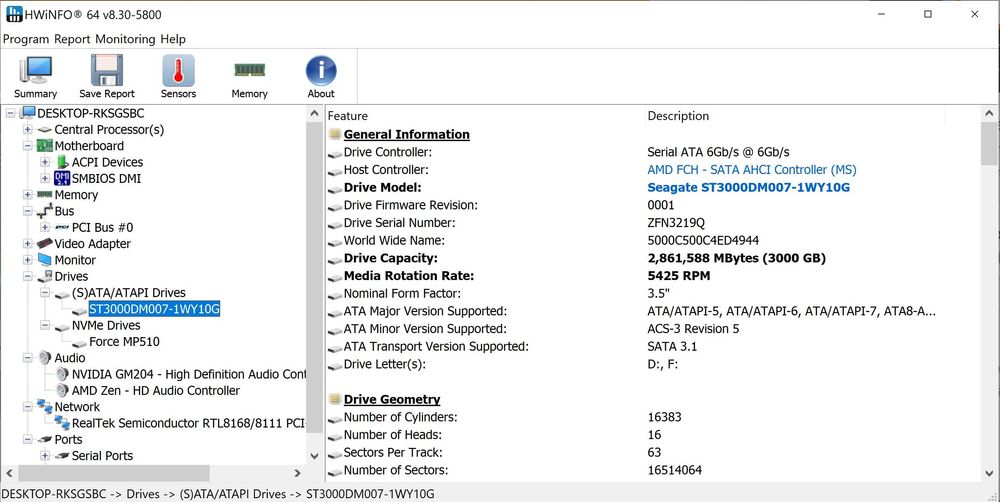Click the Feature column header
1000x502 pixels.
348,116
